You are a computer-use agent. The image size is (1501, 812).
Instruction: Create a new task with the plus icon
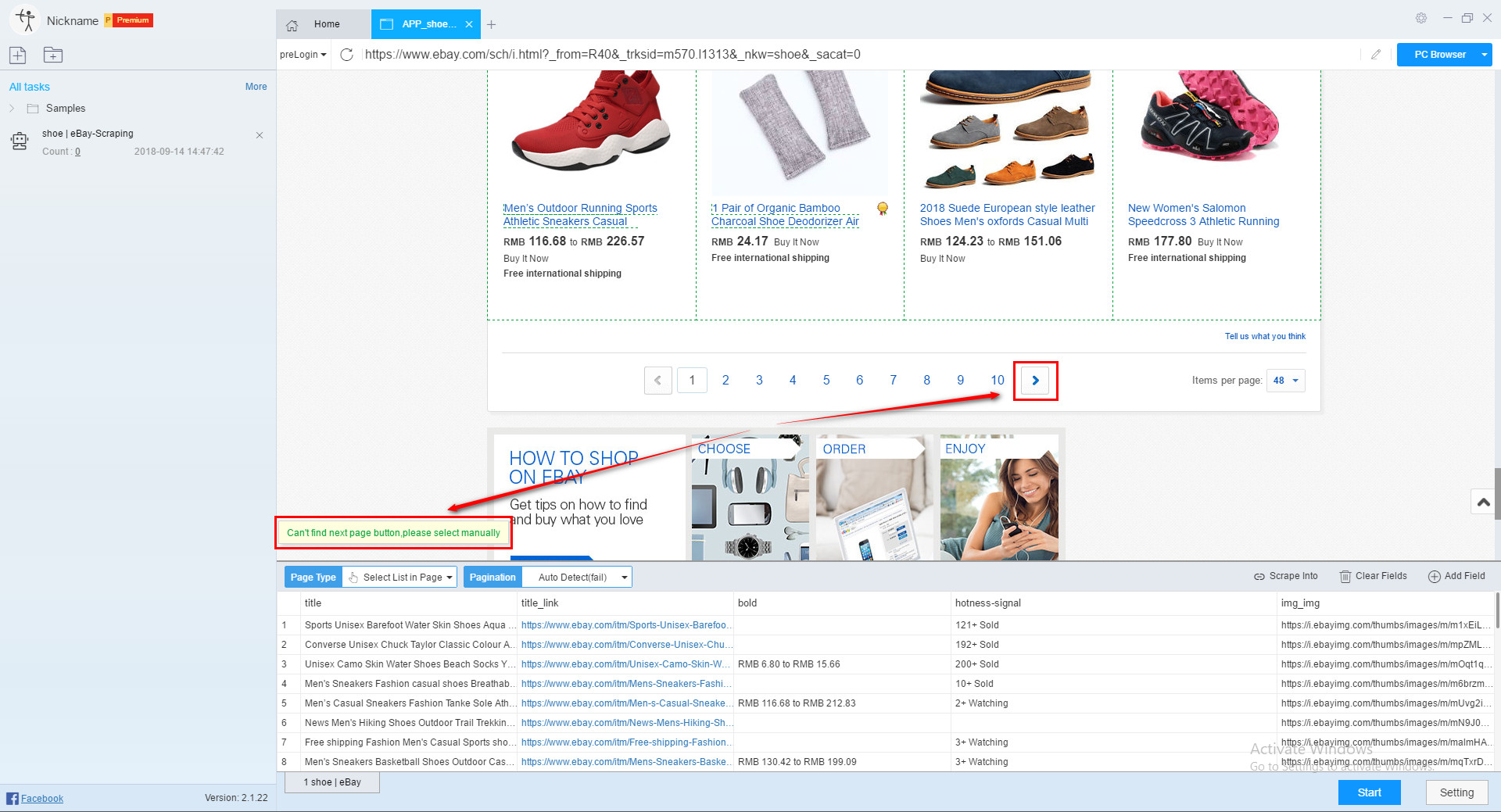click(x=18, y=55)
